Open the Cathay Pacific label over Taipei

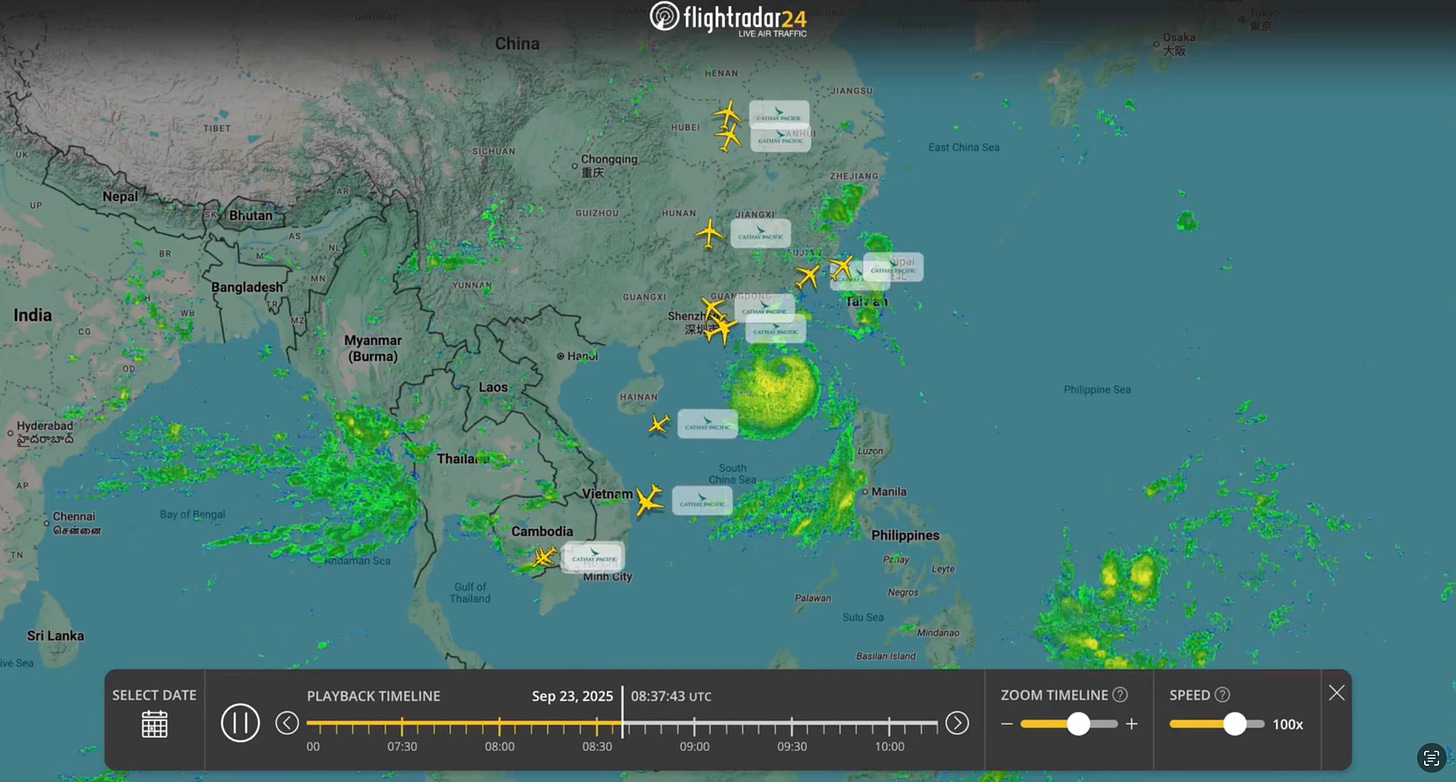894,267
